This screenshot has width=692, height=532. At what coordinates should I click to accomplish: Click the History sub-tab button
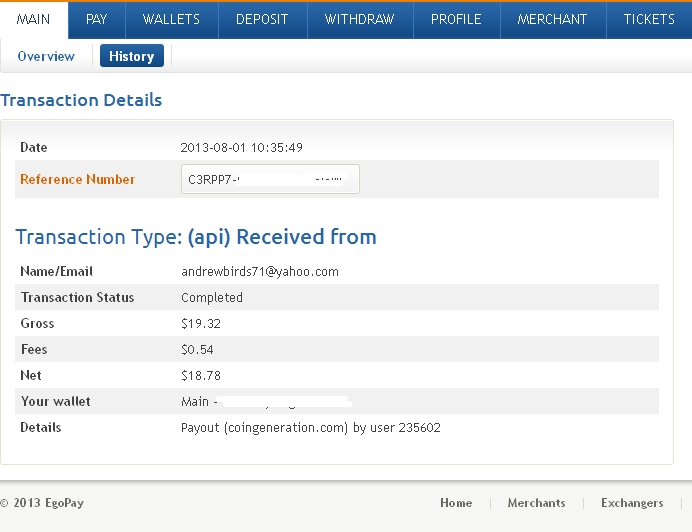pos(131,57)
